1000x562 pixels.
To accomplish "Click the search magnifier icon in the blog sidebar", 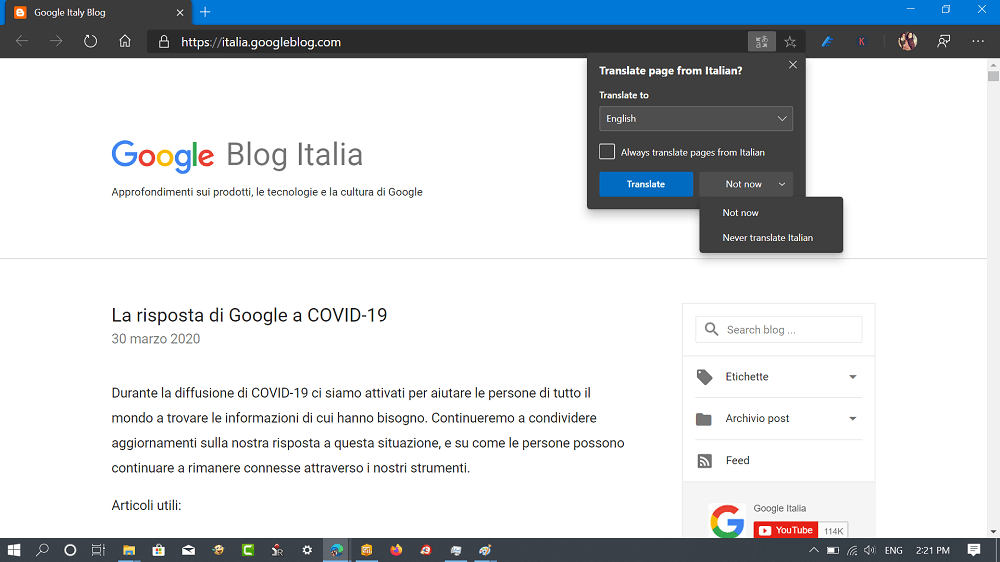I will point(711,329).
